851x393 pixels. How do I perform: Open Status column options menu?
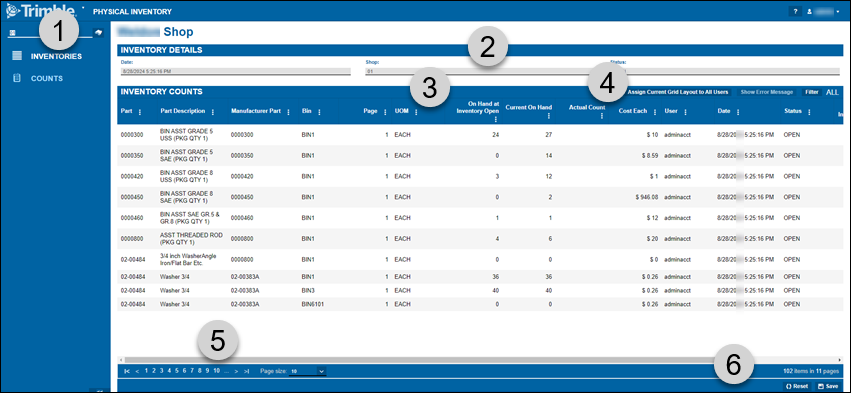click(809, 112)
